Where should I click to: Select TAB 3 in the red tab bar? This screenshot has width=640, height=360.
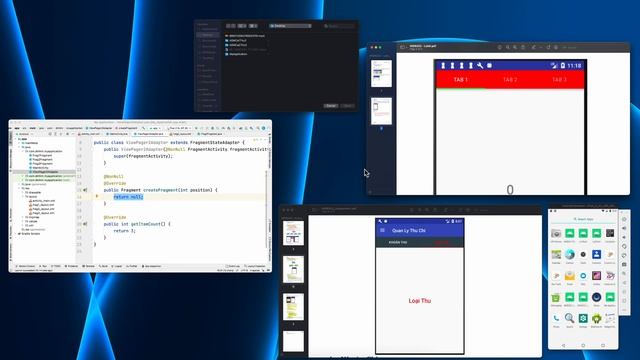coord(559,80)
